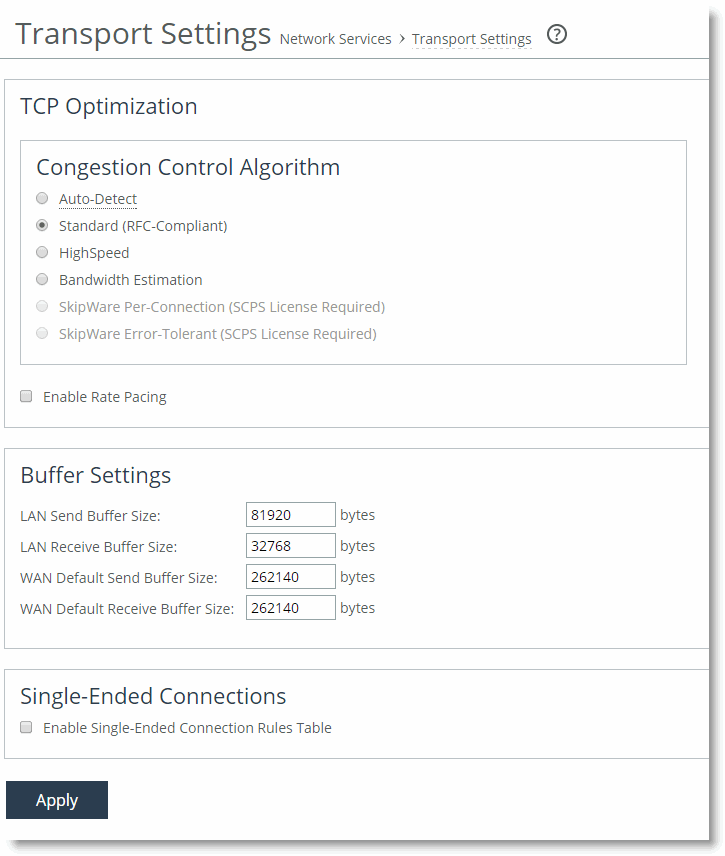Click the LAN Send Buffer Size field

(x=290, y=515)
